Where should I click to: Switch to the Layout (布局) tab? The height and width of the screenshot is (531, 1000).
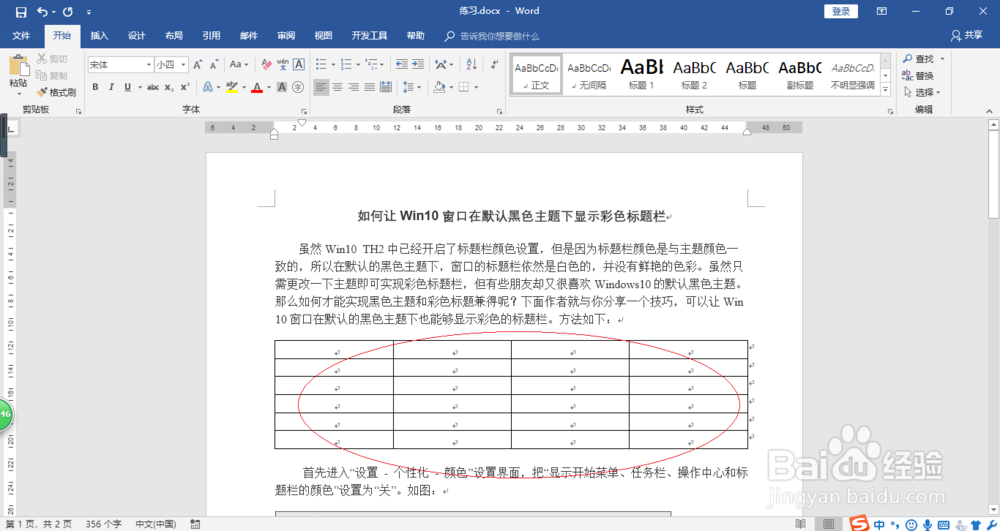[173, 36]
